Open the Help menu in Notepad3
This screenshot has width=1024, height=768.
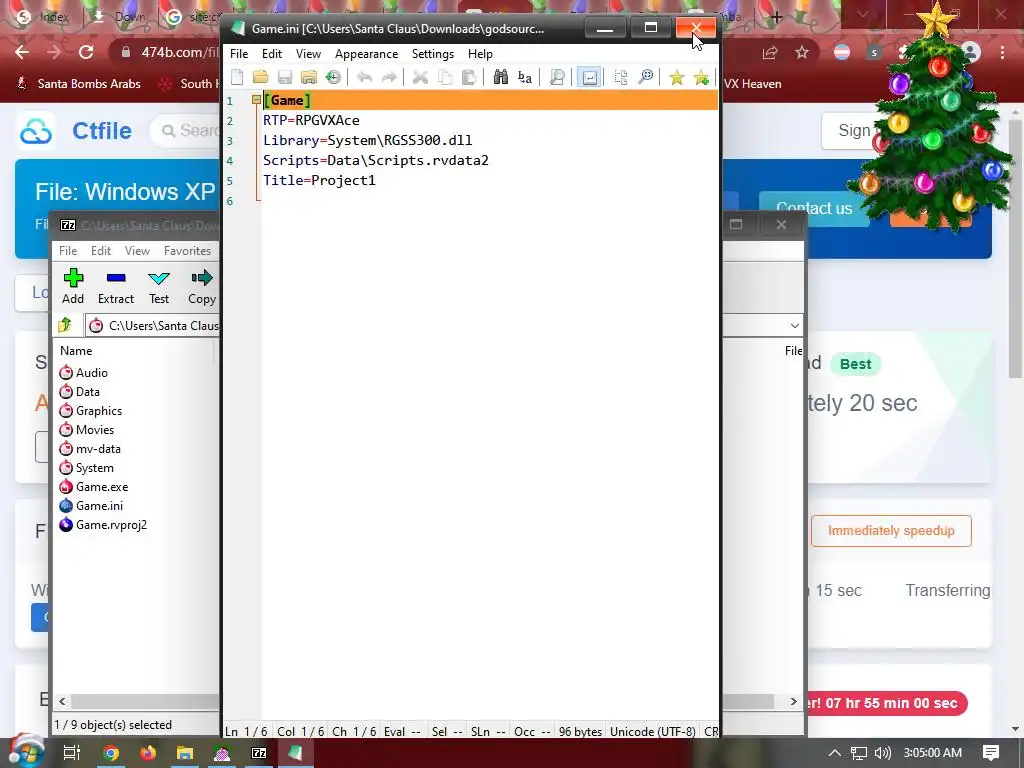pos(480,54)
